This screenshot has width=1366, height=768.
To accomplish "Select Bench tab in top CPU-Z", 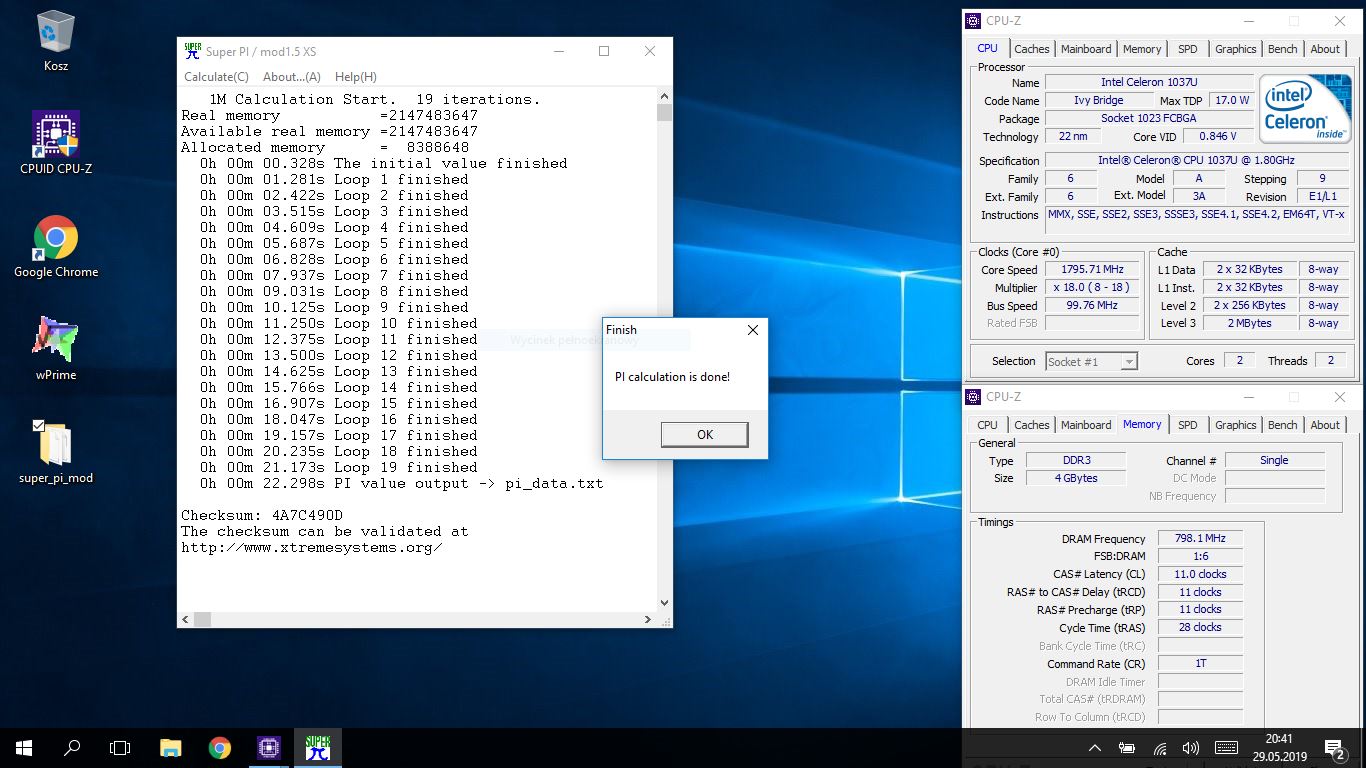I will click(1282, 49).
